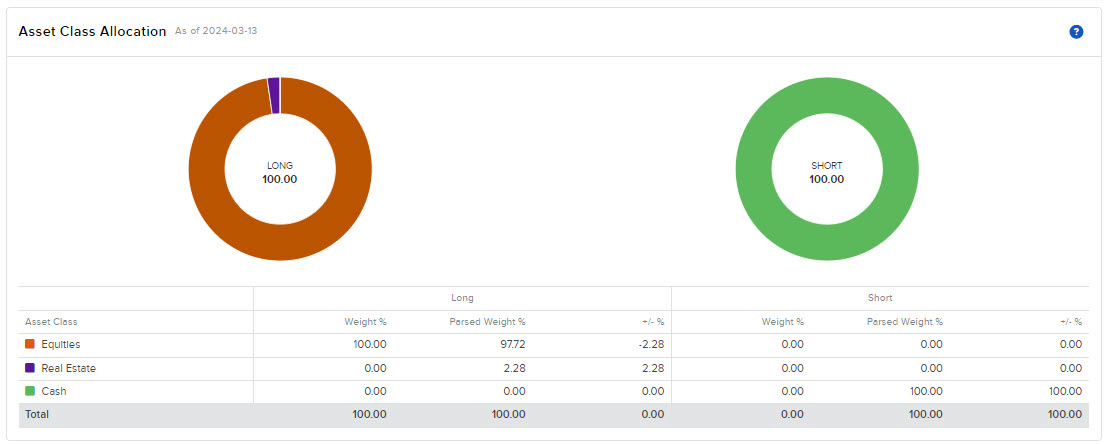Sort by Short Parsed Weight % column
This screenshot has height=444, width=1108.
pos(903,322)
